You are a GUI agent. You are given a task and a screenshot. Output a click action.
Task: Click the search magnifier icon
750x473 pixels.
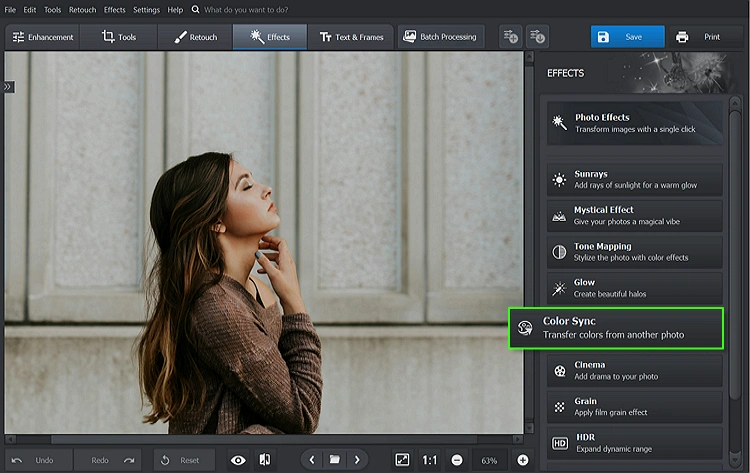[x=195, y=9]
